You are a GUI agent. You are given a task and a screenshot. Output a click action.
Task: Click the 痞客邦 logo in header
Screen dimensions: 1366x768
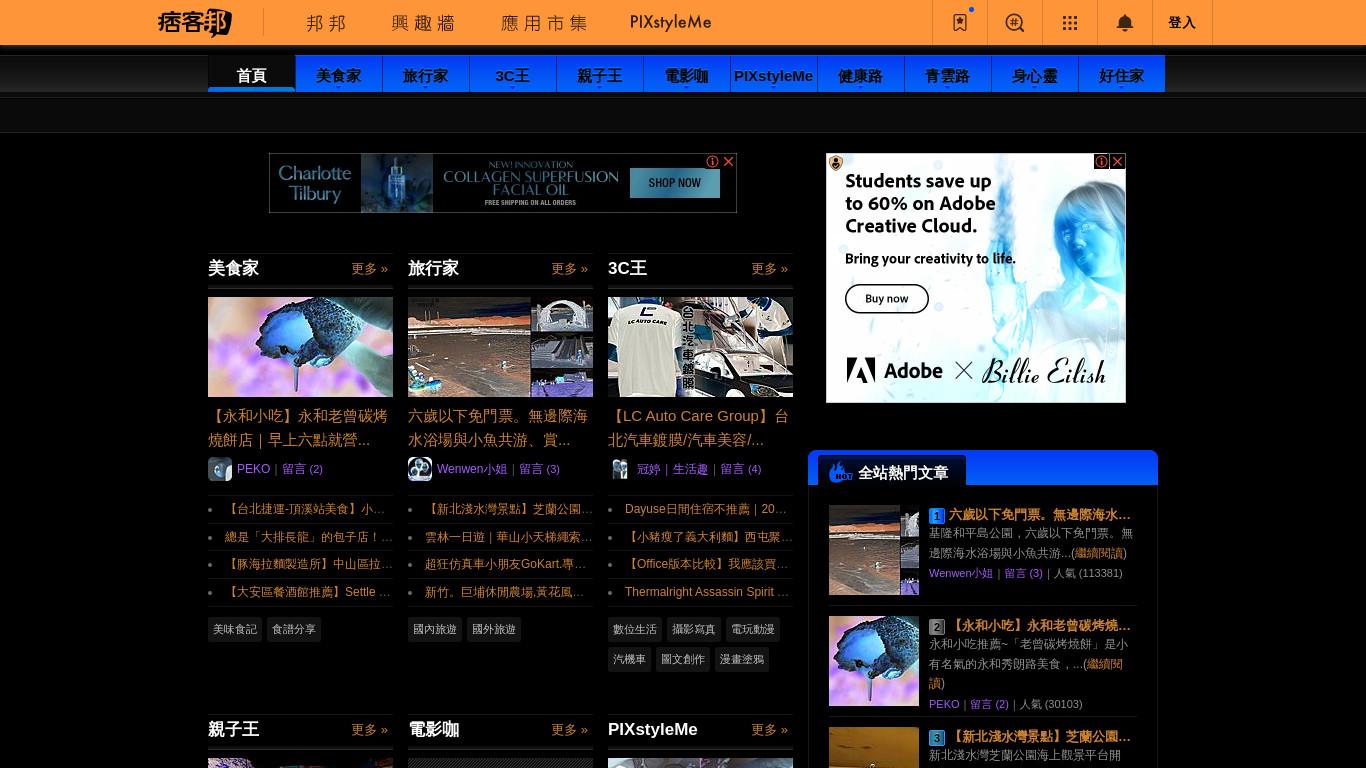195,22
